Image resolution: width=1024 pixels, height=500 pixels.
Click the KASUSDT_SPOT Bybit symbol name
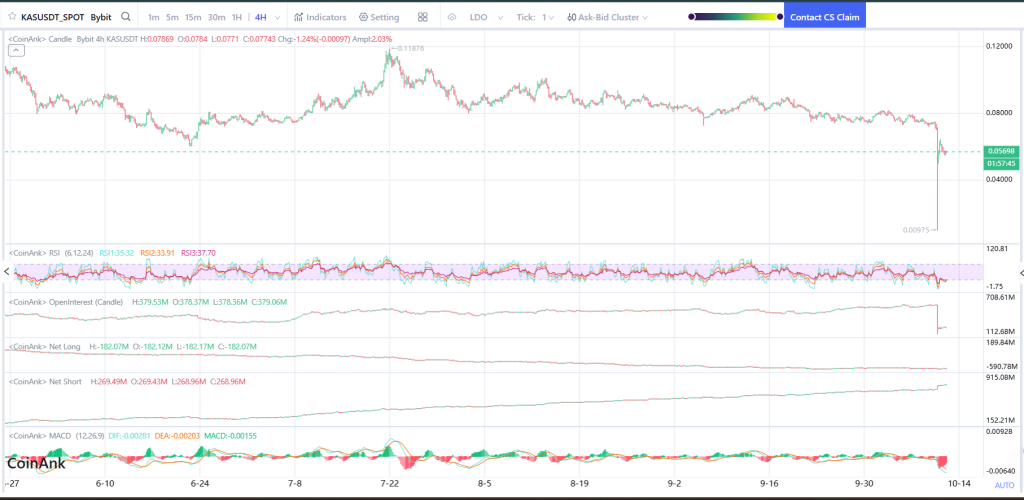tap(66, 17)
